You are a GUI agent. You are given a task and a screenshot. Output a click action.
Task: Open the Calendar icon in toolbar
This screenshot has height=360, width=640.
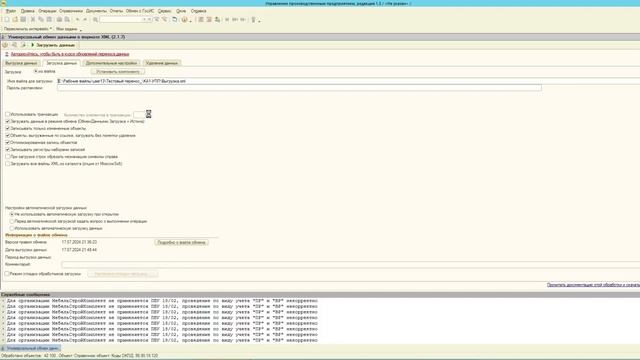[x=209, y=19]
